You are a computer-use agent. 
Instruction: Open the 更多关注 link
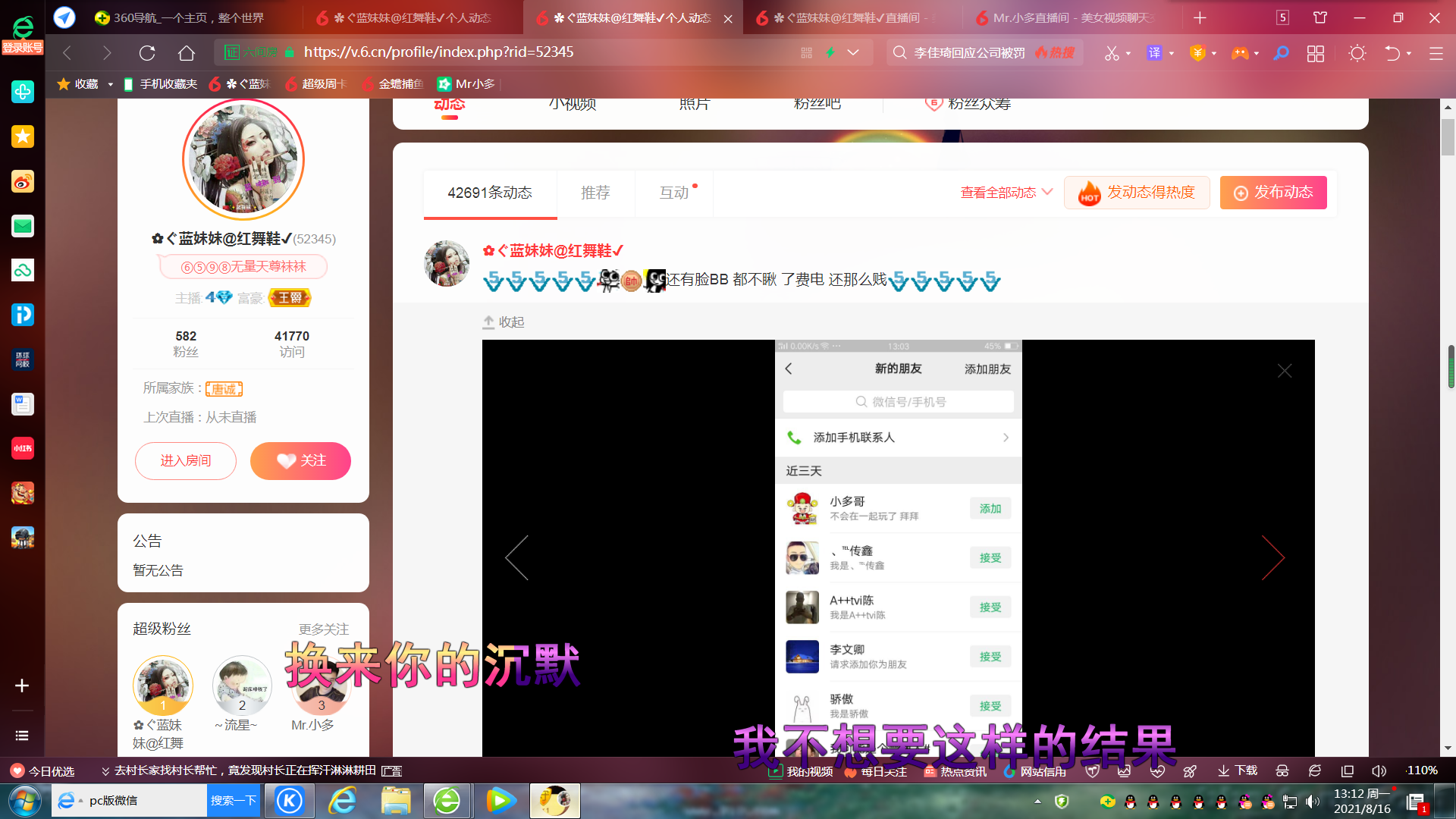(324, 629)
